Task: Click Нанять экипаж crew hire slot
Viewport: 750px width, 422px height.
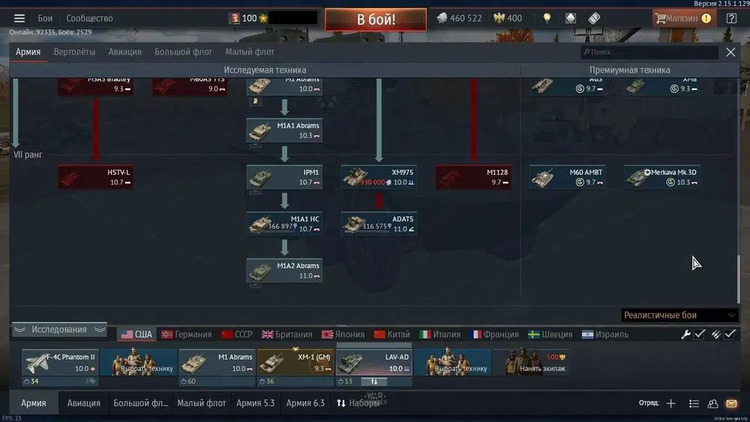Action: coord(531,363)
